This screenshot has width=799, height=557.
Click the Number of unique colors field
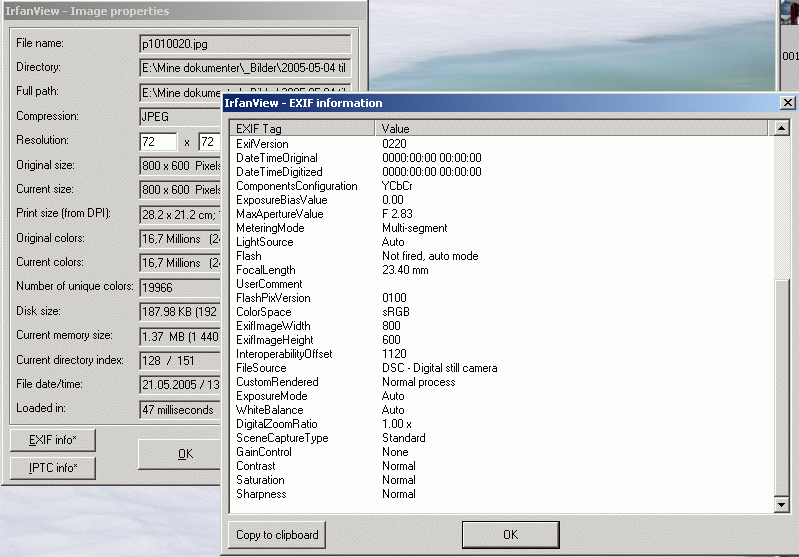click(x=180, y=287)
